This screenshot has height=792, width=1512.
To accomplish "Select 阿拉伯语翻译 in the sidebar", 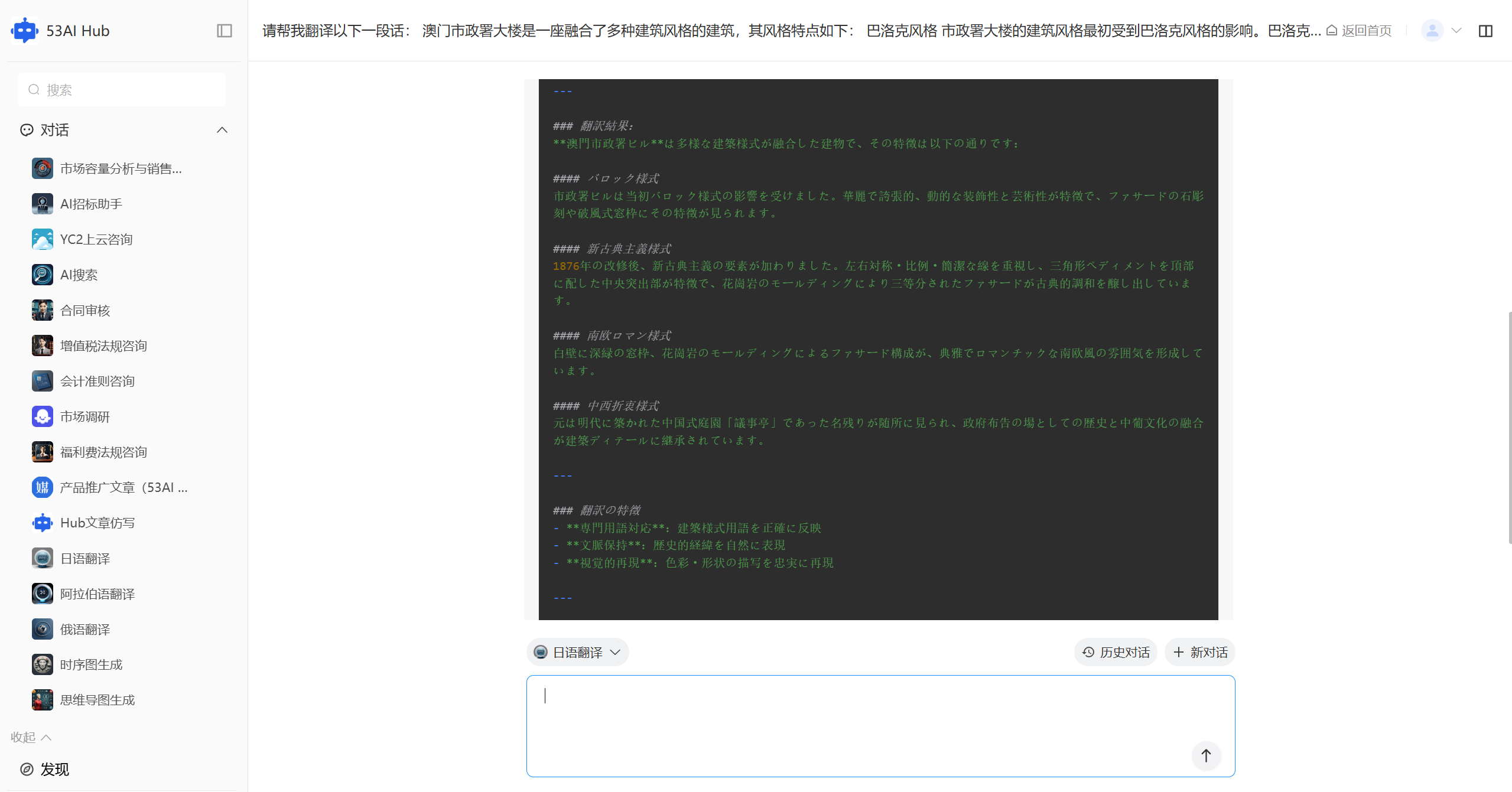I will pos(97,594).
